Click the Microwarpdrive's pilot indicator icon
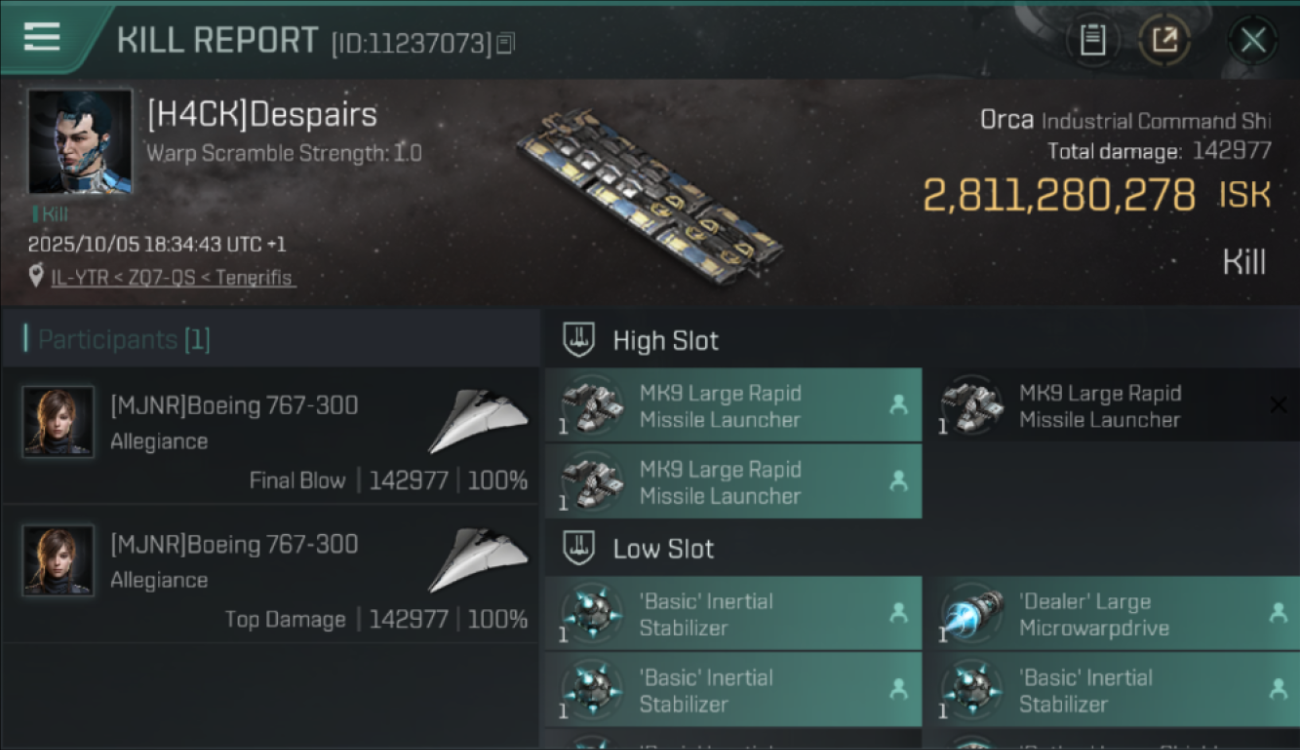This screenshot has height=750, width=1300. click(x=1277, y=613)
